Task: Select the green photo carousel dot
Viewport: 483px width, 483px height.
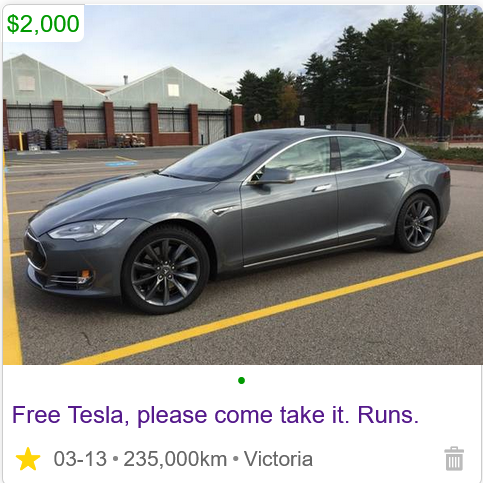Action: 242,380
